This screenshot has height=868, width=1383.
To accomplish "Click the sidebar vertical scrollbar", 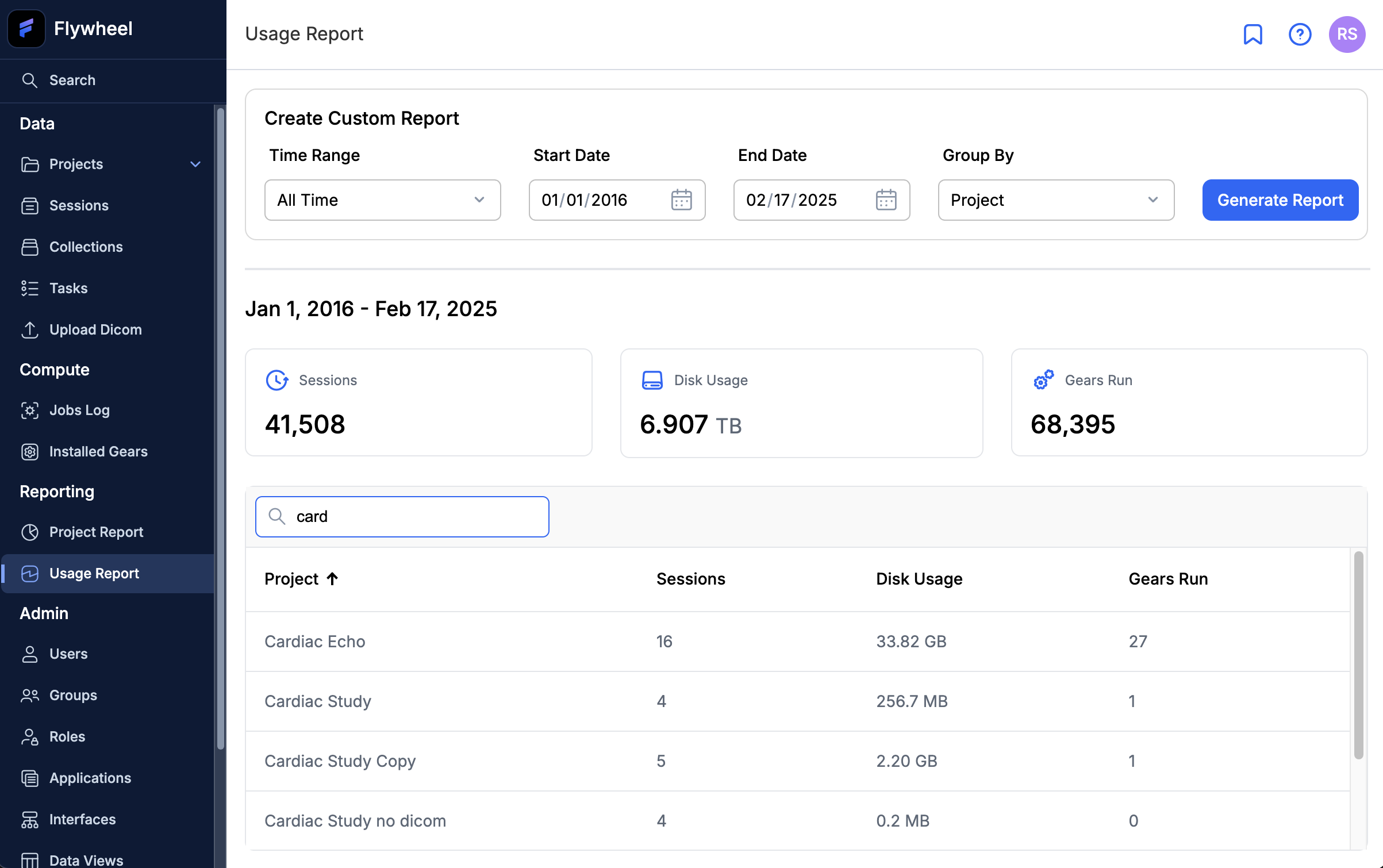I will coord(220,428).
